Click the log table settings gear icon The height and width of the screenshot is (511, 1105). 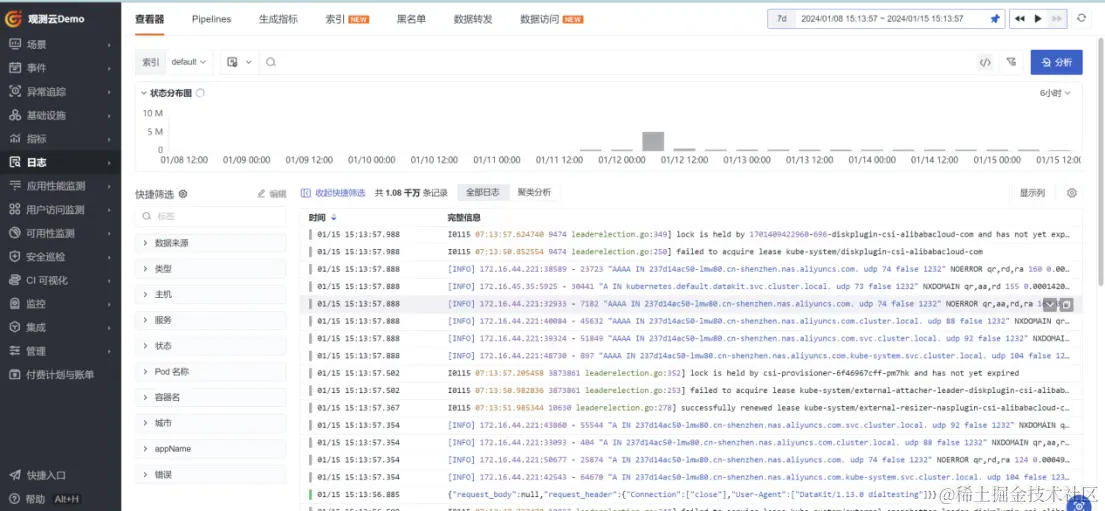[x=1072, y=192]
